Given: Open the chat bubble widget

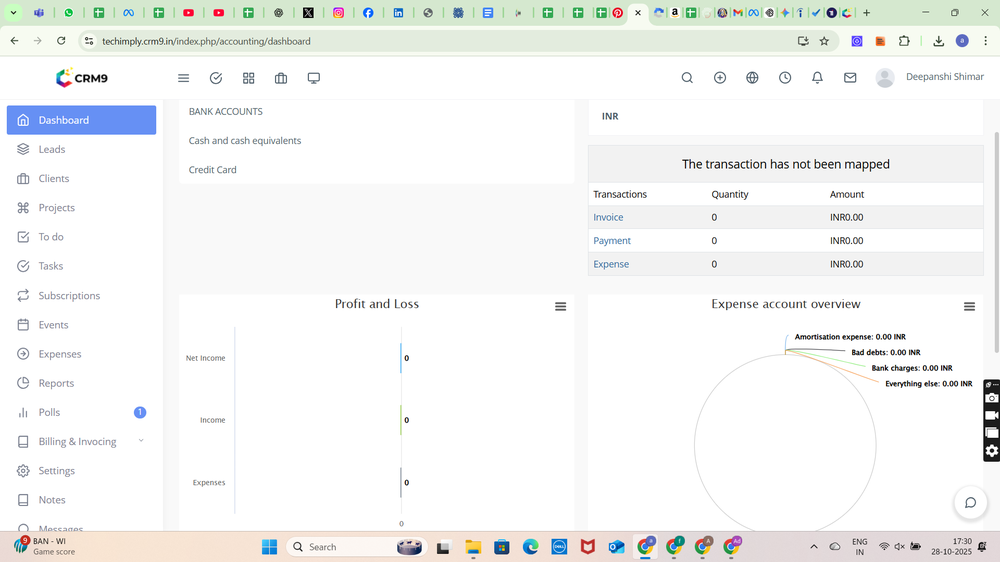Looking at the screenshot, I should coord(970,503).
